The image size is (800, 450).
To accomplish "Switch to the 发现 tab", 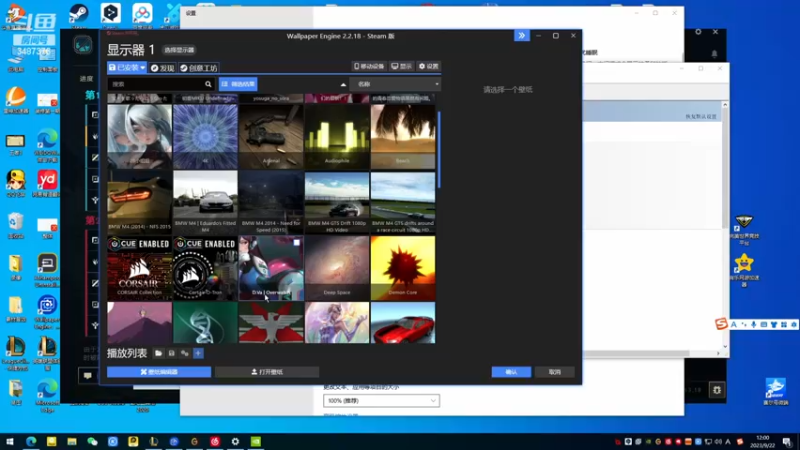I will coord(161,67).
